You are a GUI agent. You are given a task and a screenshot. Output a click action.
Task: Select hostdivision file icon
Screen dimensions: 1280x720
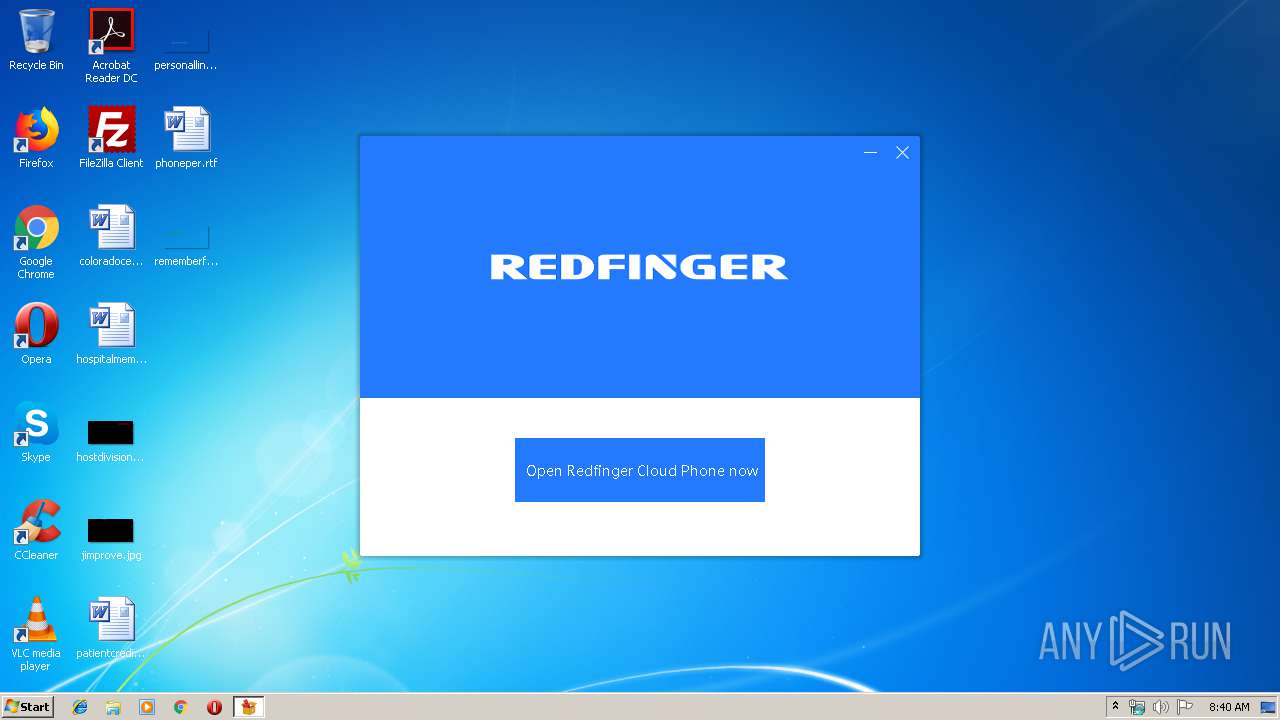pyautogui.click(x=111, y=440)
